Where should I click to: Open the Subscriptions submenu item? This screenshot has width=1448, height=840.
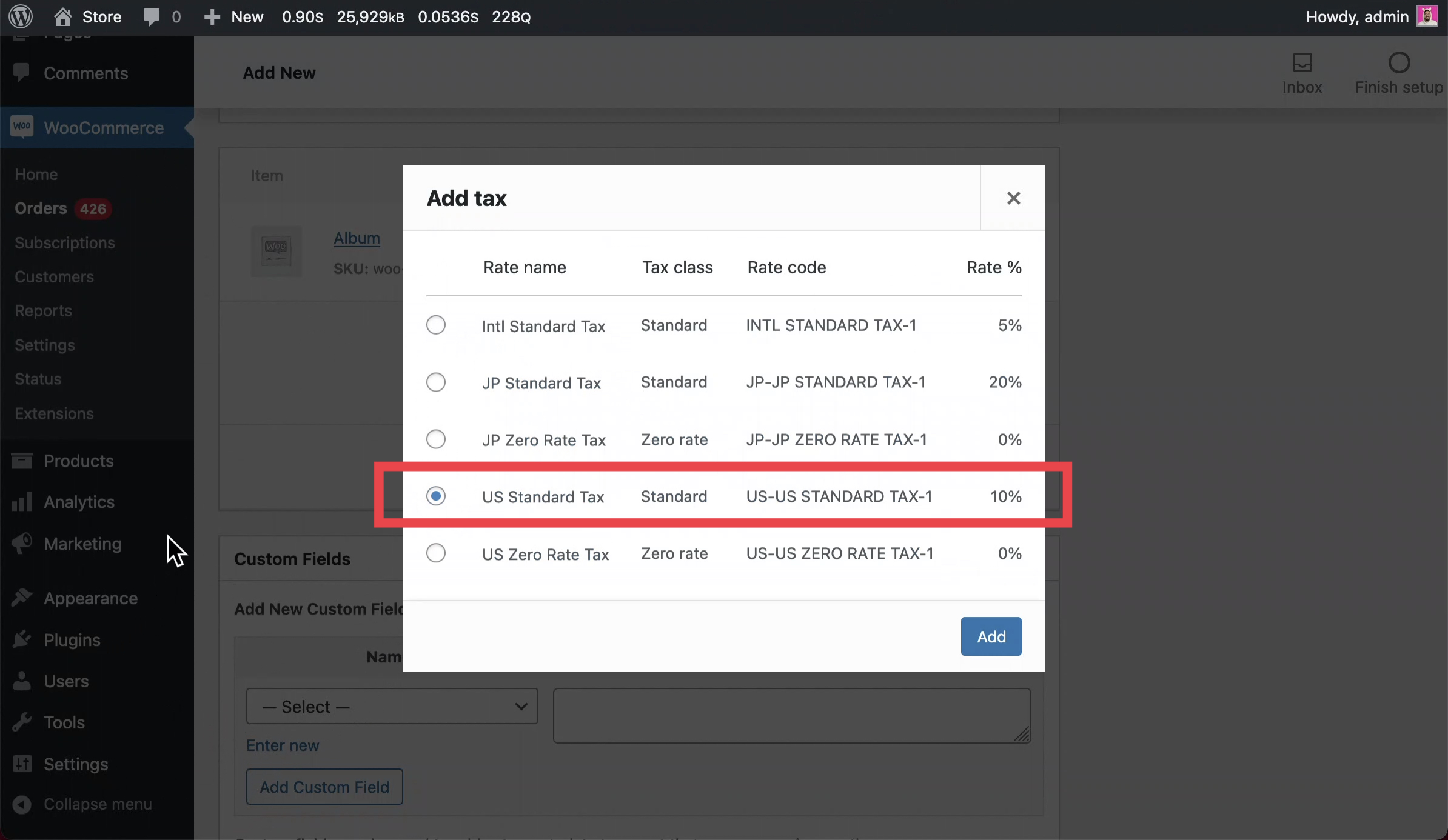click(x=64, y=242)
